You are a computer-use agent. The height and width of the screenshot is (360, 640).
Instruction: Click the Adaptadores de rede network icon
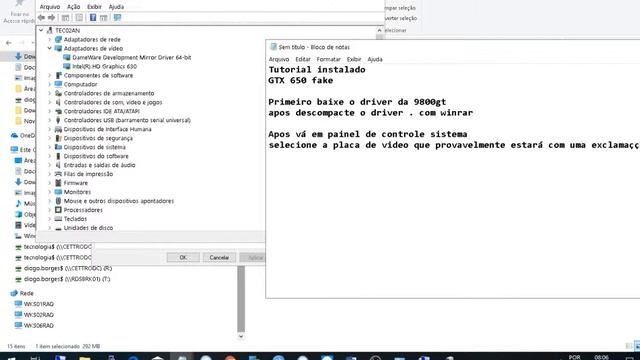coord(58,40)
